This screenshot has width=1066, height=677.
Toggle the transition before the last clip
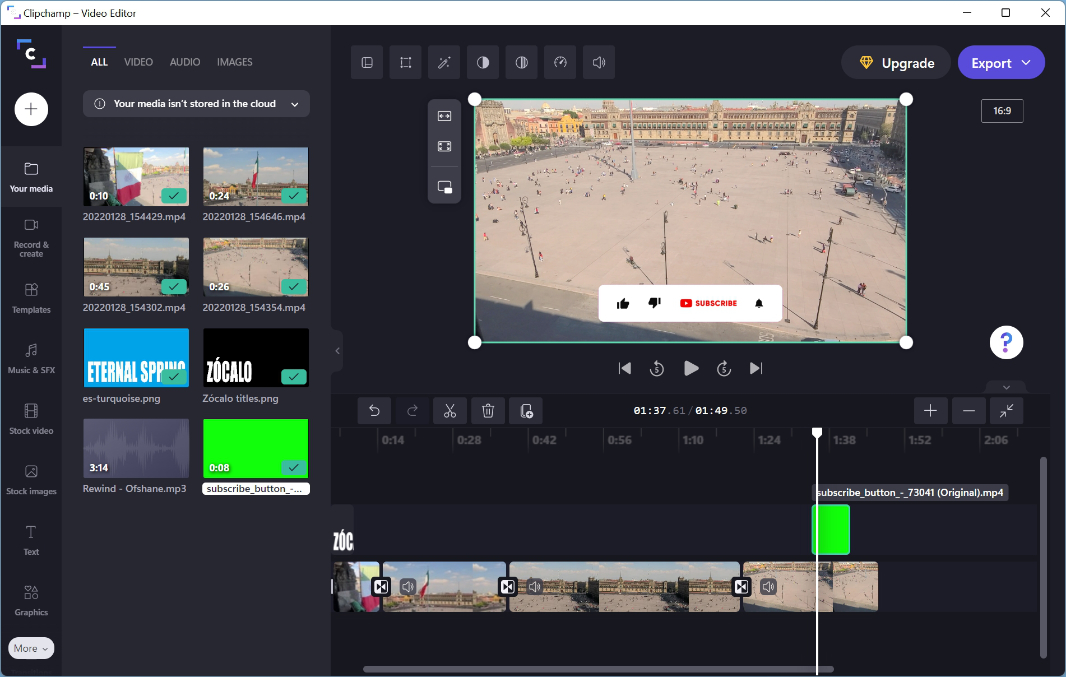click(742, 587)
